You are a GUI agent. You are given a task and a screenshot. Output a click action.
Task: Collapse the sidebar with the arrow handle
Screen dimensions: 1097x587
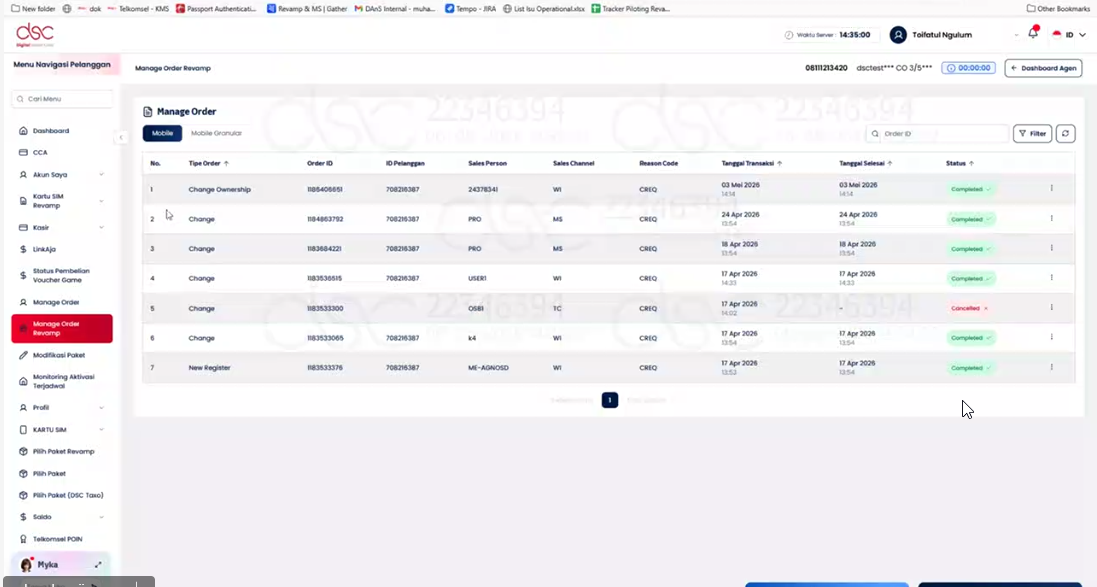pyautogui.click(x=120, y=137)
